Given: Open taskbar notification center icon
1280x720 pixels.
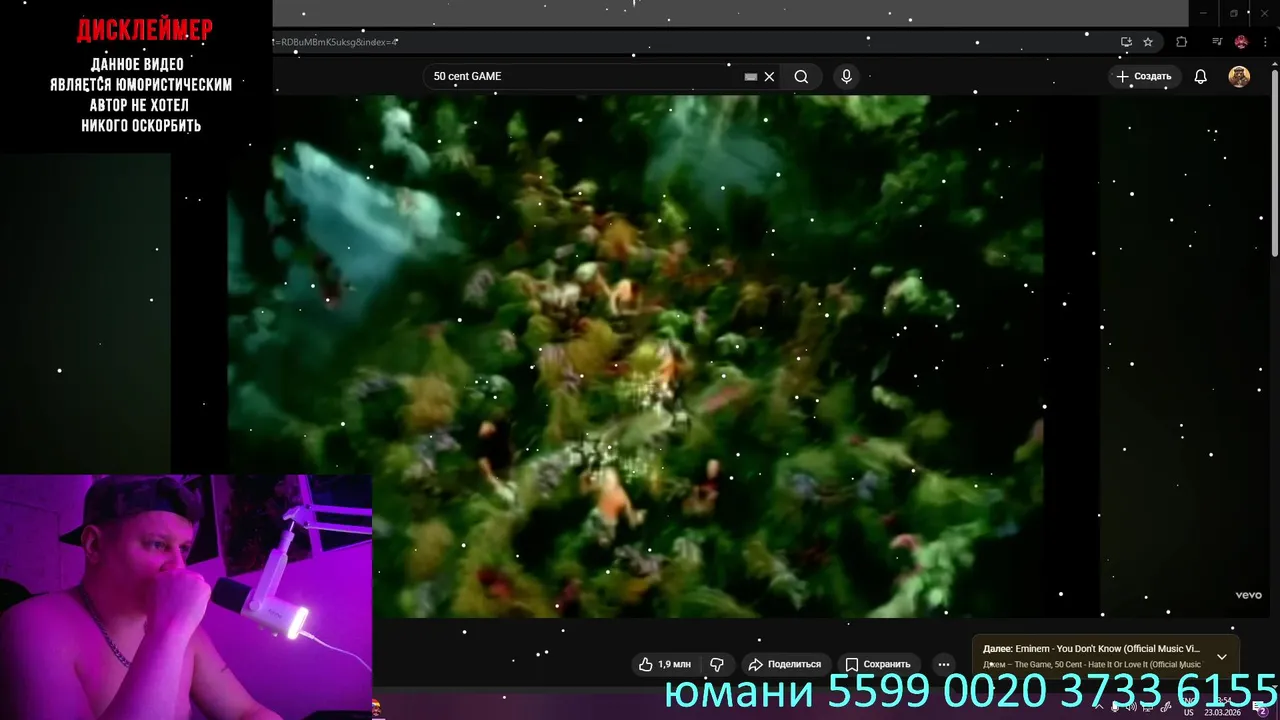Looking at the screenshot, I should (1260, 708).
